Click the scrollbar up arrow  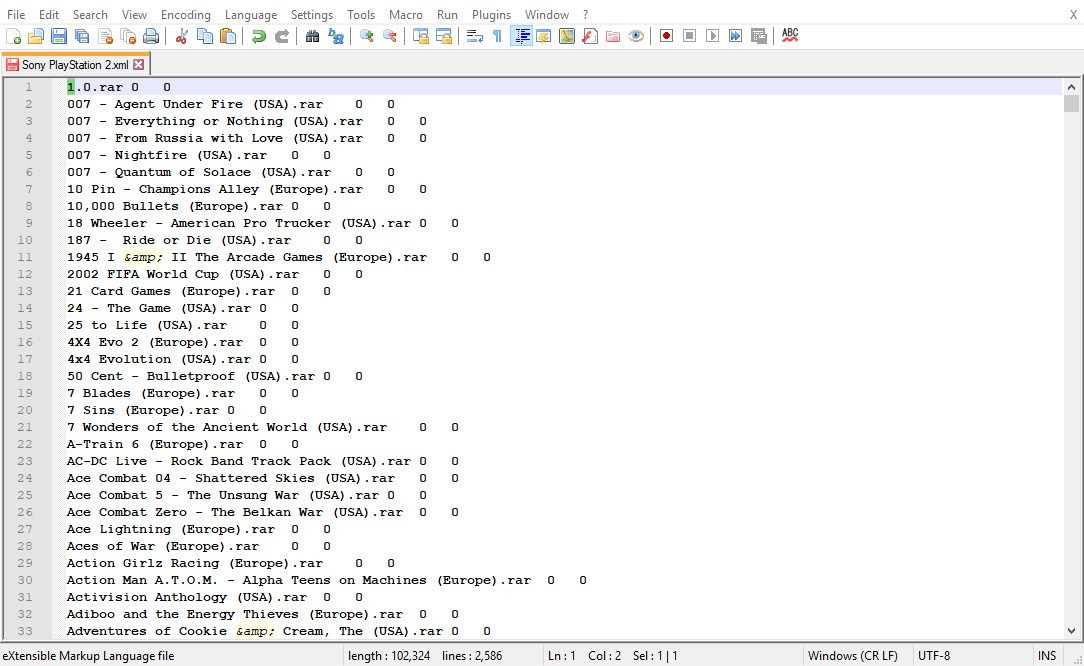1071,87
